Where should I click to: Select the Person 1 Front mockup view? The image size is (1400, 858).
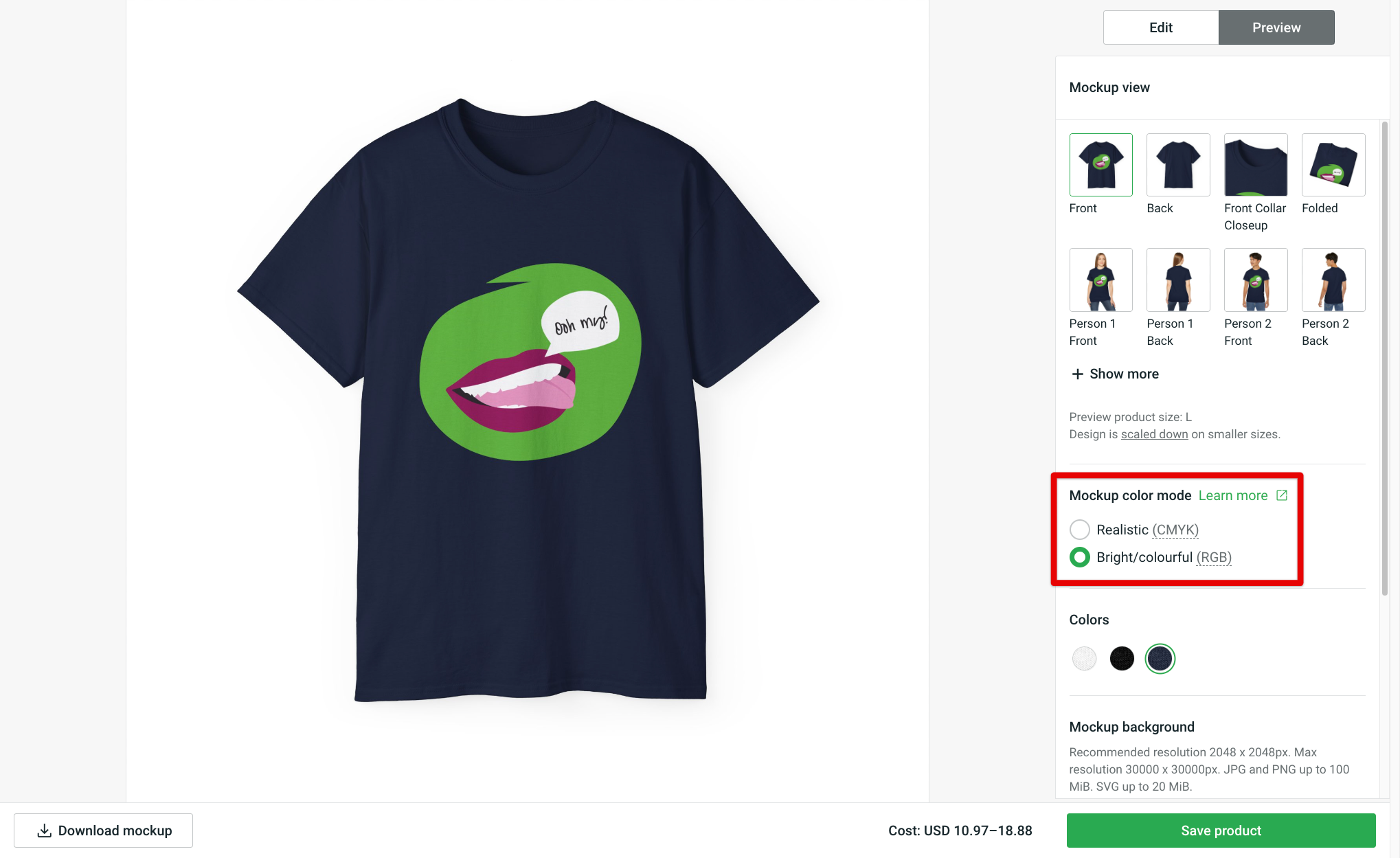coord(1100,280)
